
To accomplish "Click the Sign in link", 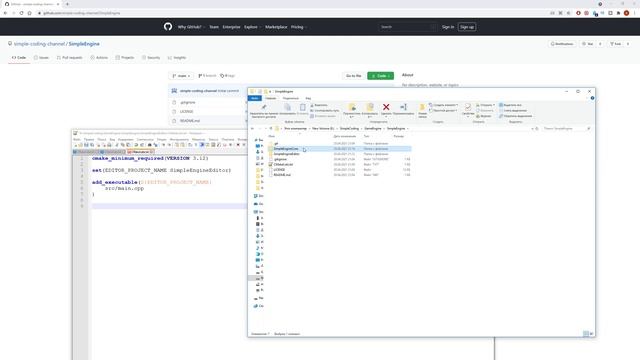I will point(448,27).
